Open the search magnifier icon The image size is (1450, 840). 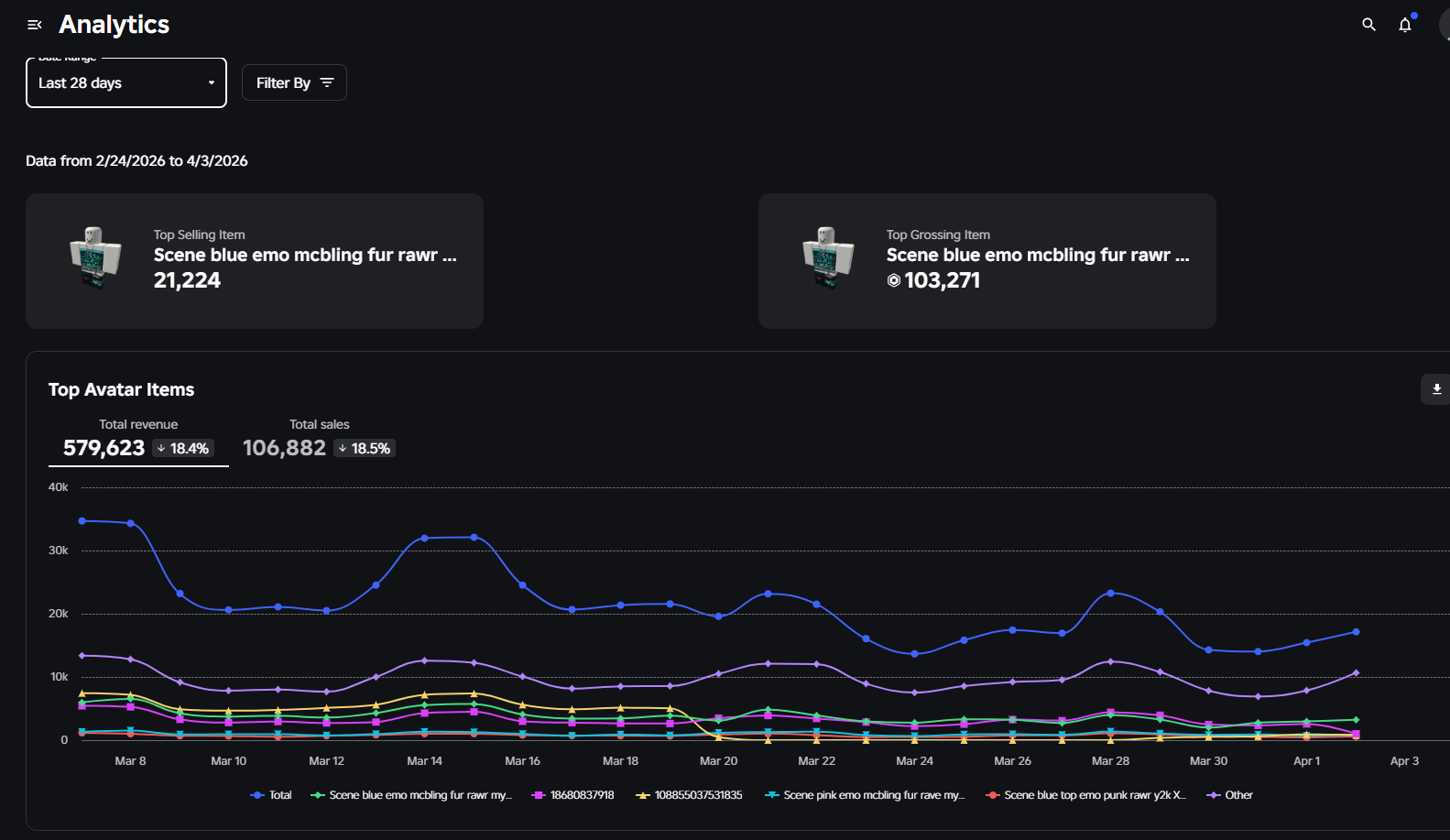pos(1368,25)
